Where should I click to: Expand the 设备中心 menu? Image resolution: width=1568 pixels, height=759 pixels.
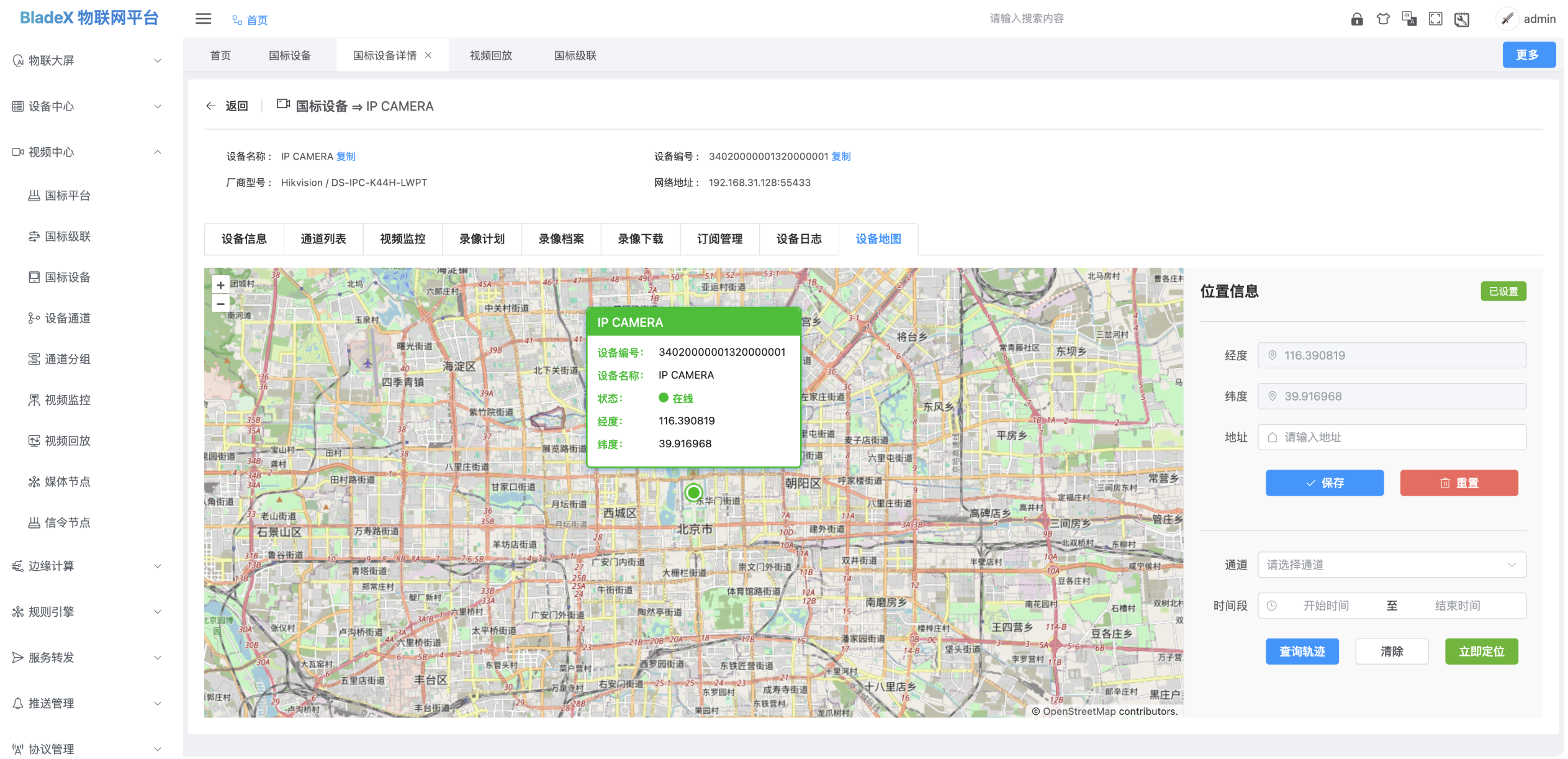coord(87,106)
